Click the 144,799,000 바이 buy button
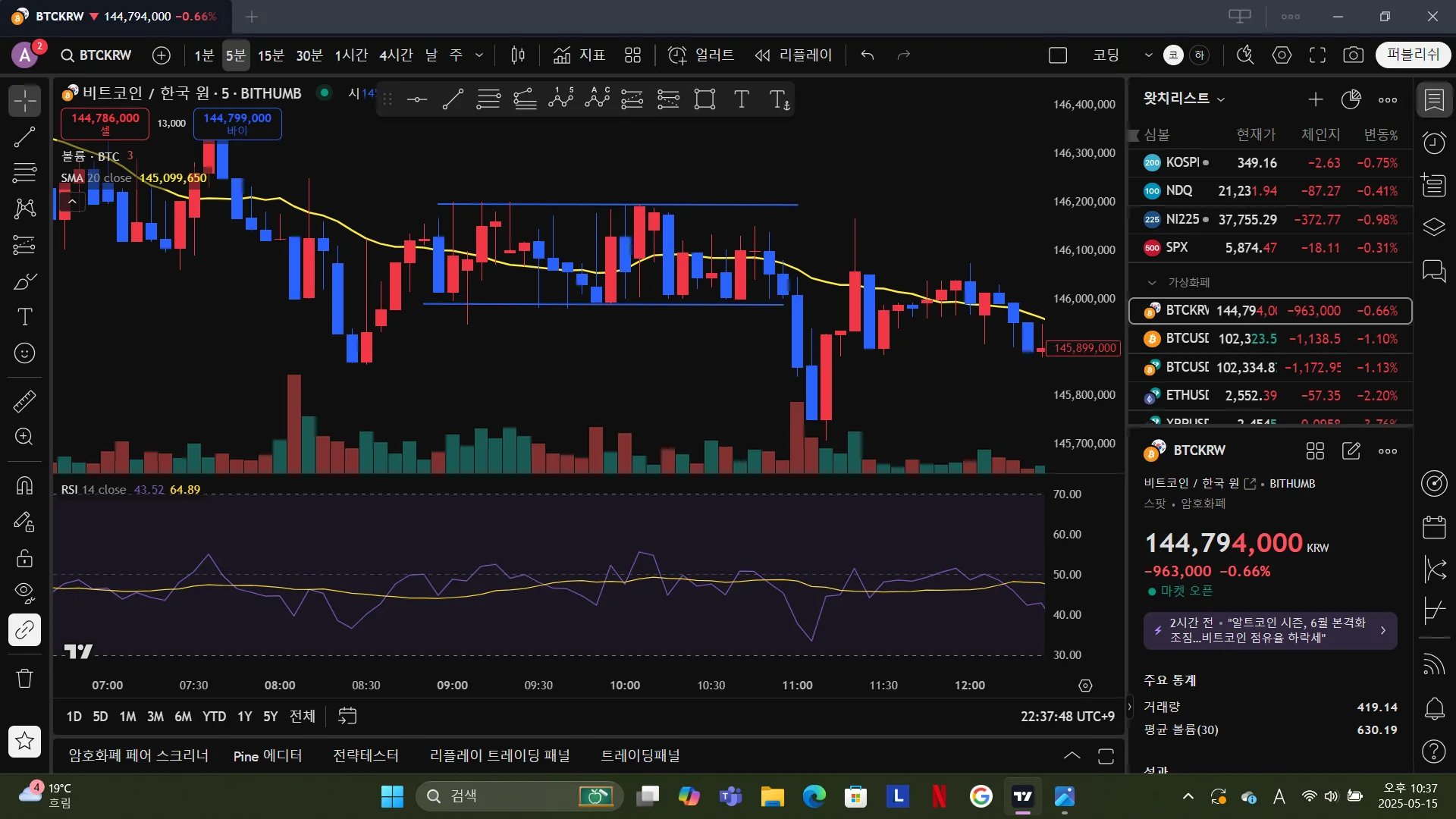 [x=237, y=124]
